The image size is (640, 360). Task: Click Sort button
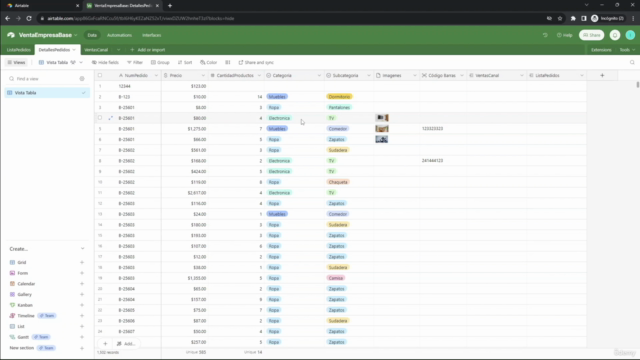click(185, 62)
